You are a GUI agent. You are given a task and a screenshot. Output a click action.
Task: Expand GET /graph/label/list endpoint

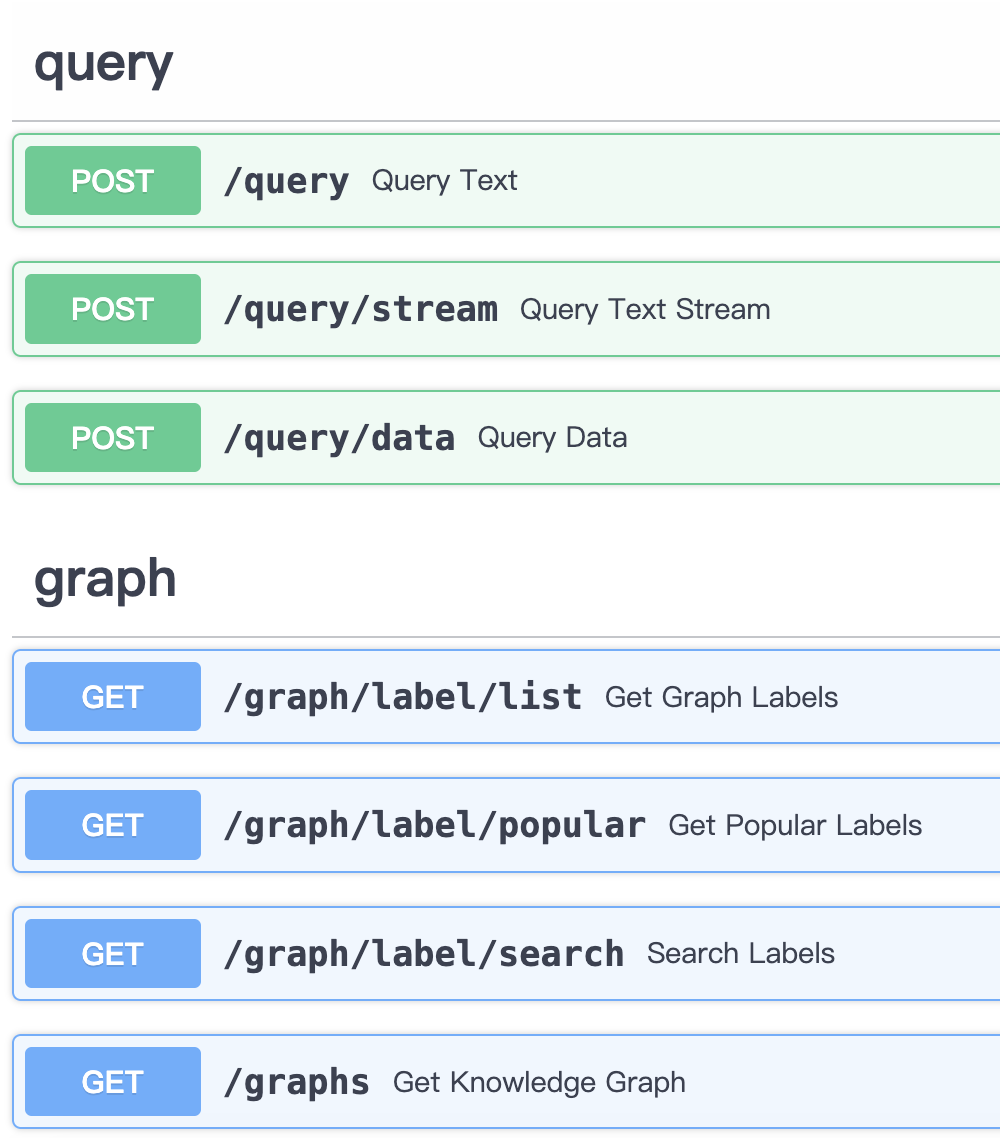tap(402, 697)
